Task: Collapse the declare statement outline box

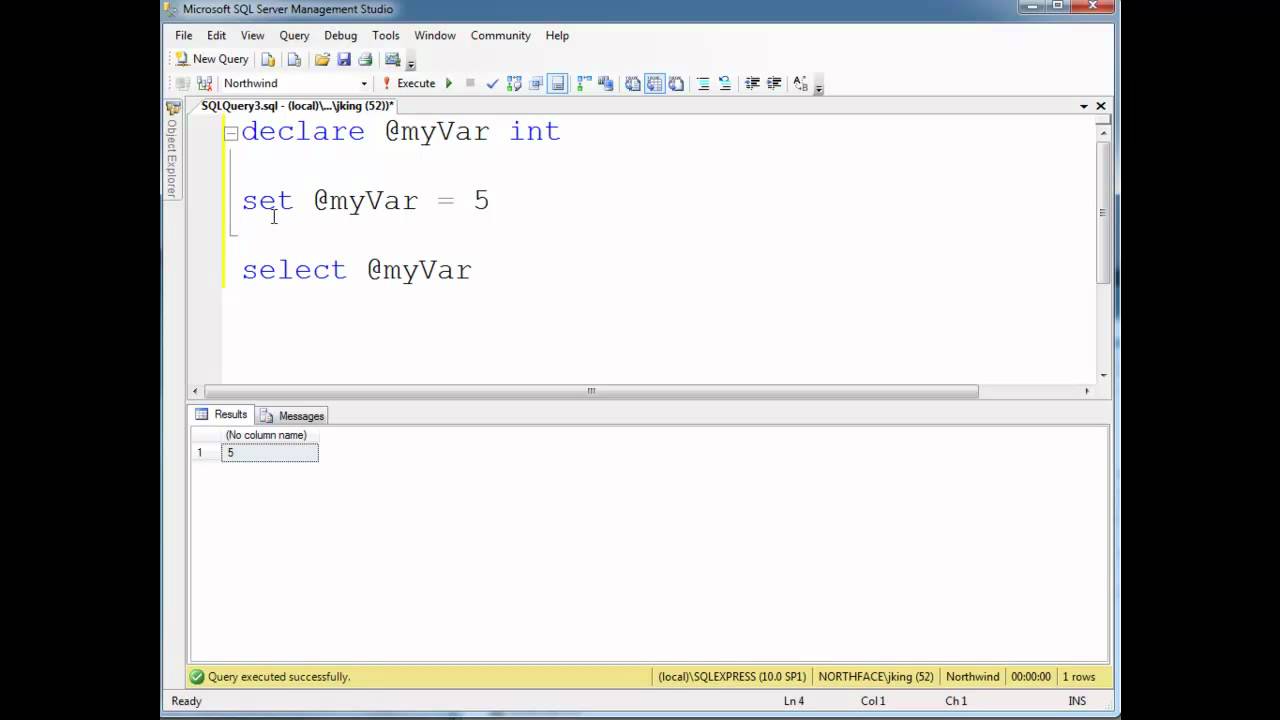Action: click(x=231, y=132)
